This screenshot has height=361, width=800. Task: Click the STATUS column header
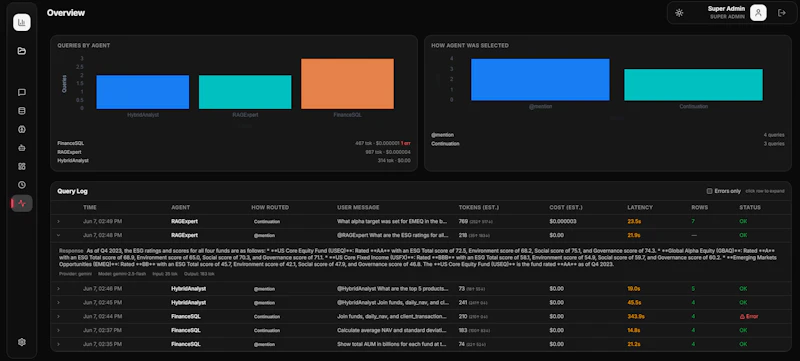[x=750, y=208]
